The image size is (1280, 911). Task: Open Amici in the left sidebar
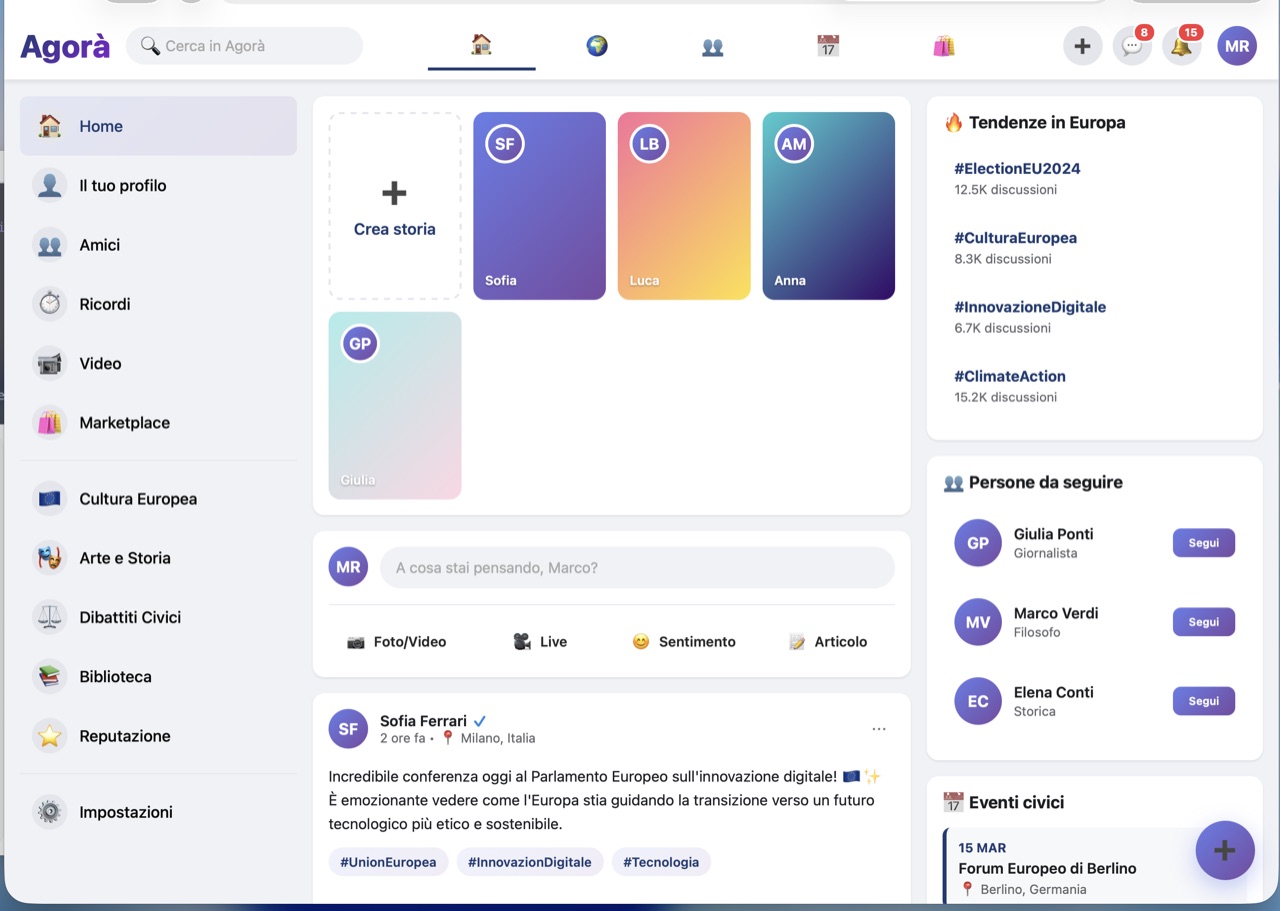tap(158, 245)
